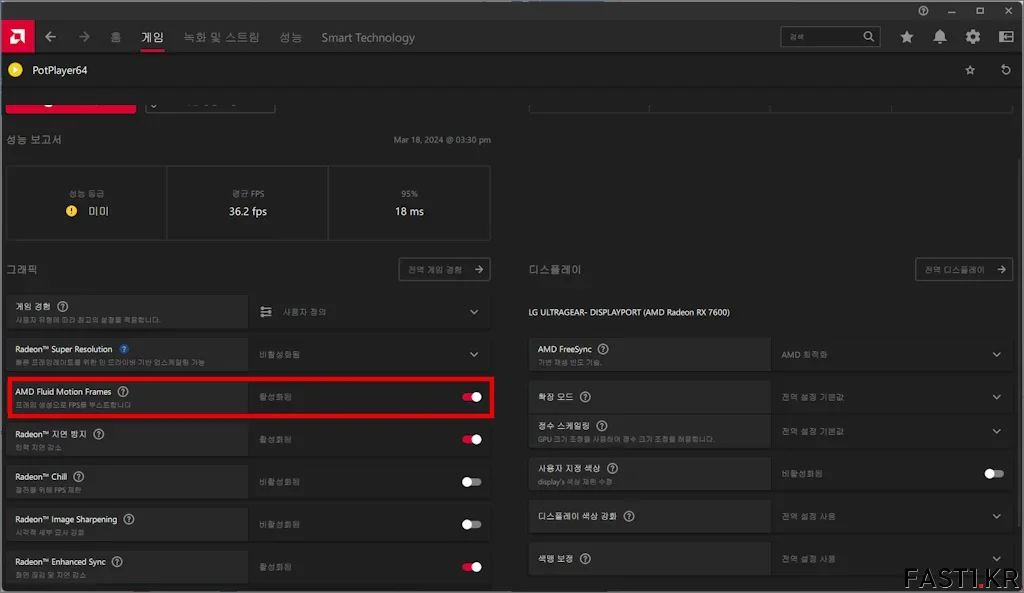Open favorites star in top bar
The height and width of the screenshot is (593, 1024).
point(906,37)
